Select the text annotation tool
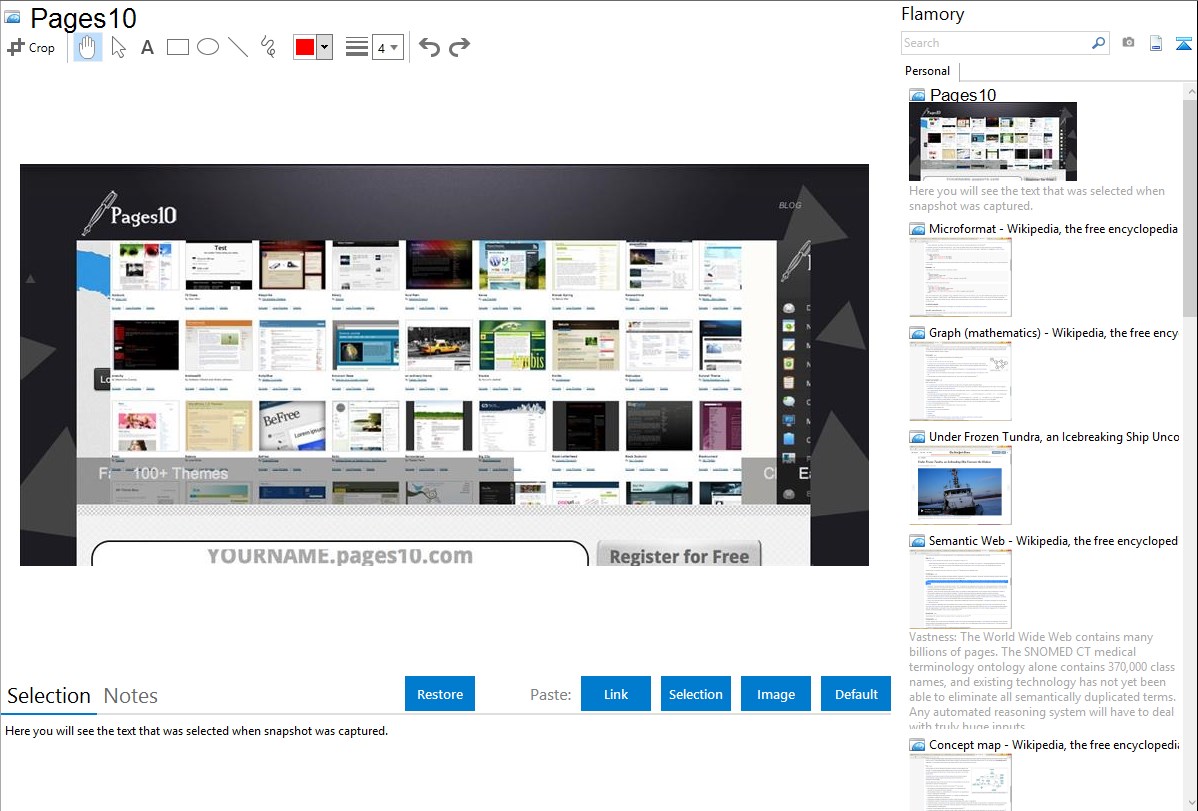 click(x=147, y=47)
